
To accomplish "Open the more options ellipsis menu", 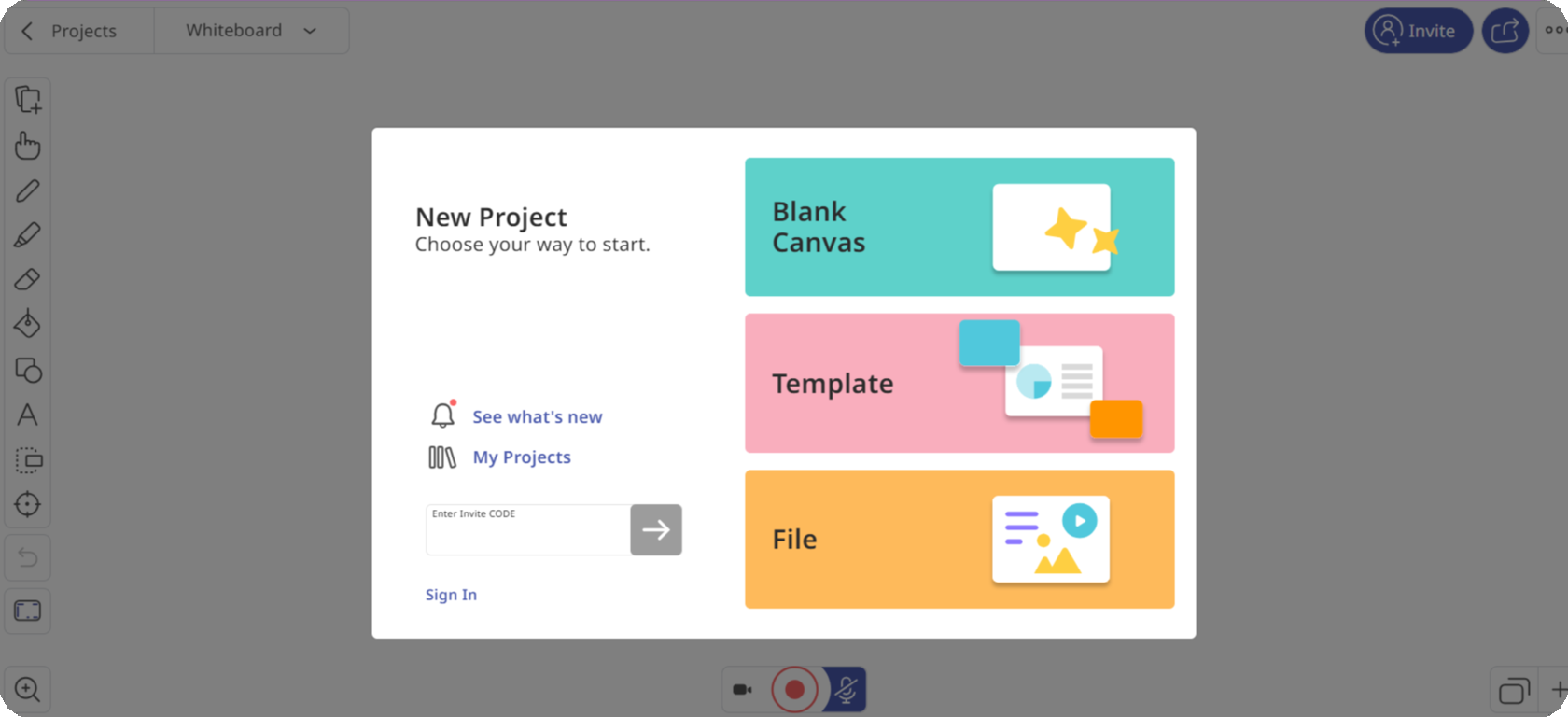I will click(x=1554, y=31).
